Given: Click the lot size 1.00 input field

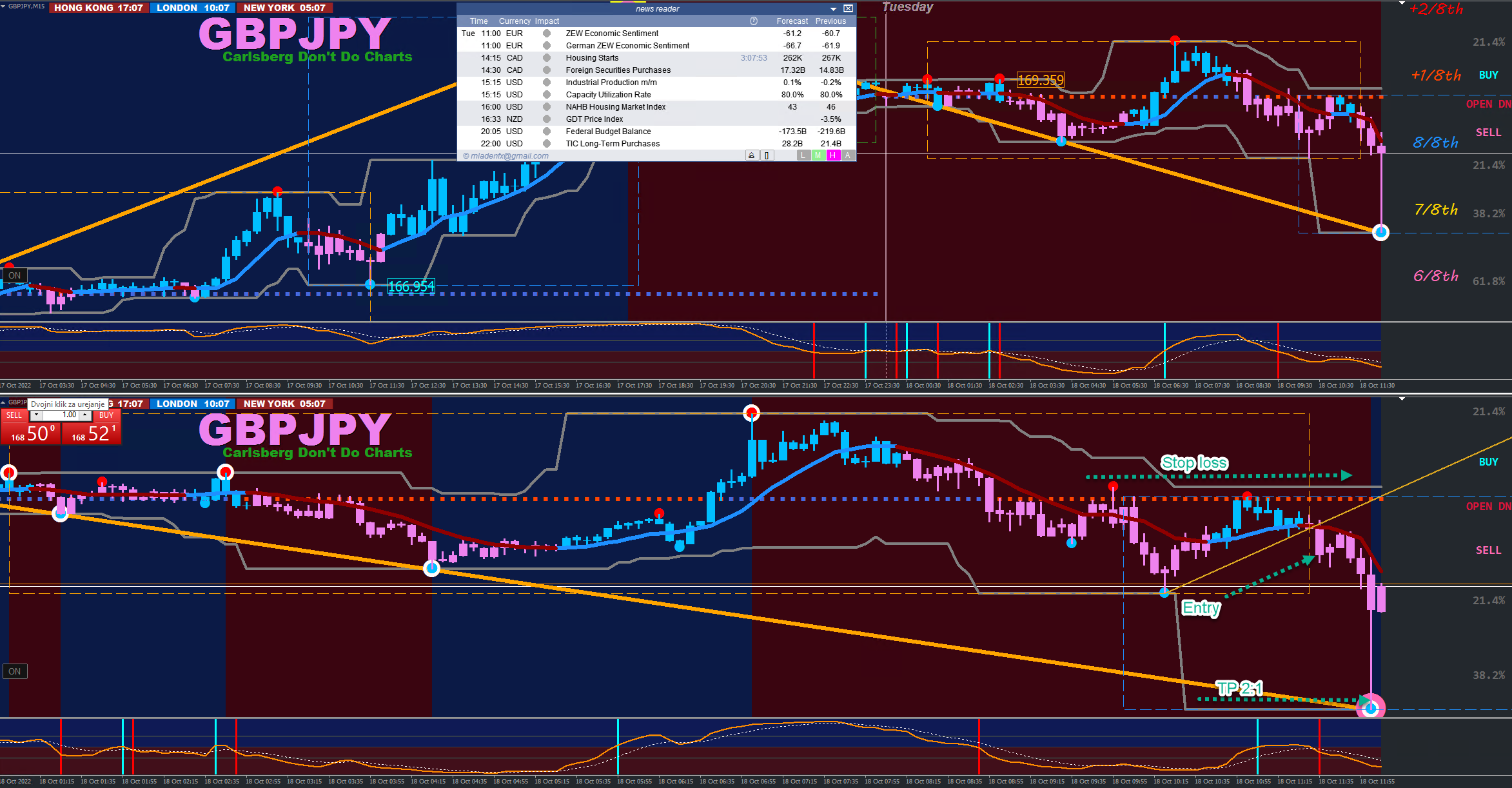Looking at the screenshot, I should coord(61,415).
